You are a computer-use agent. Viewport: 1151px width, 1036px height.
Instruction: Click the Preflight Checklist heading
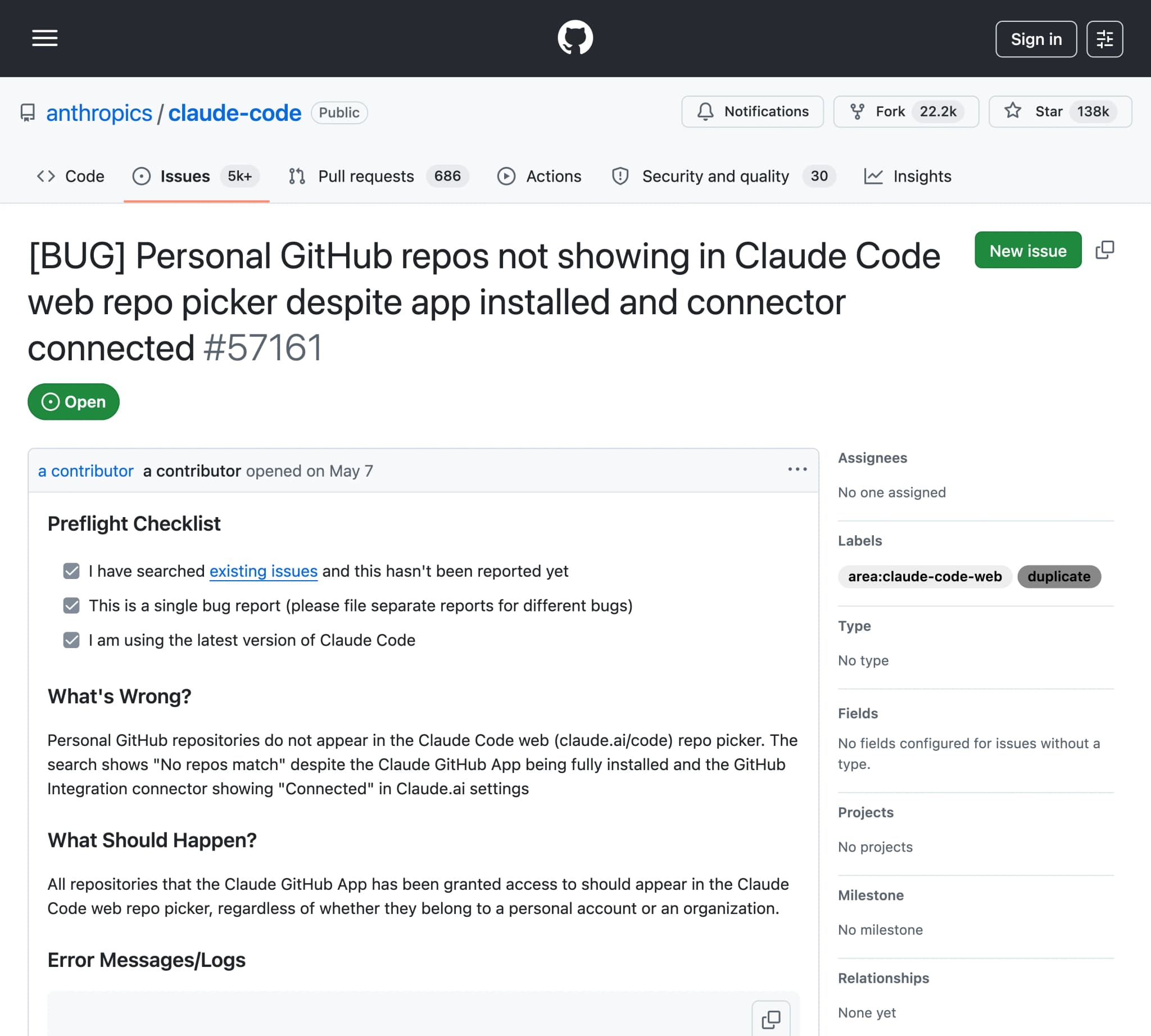tap(134, 524)
